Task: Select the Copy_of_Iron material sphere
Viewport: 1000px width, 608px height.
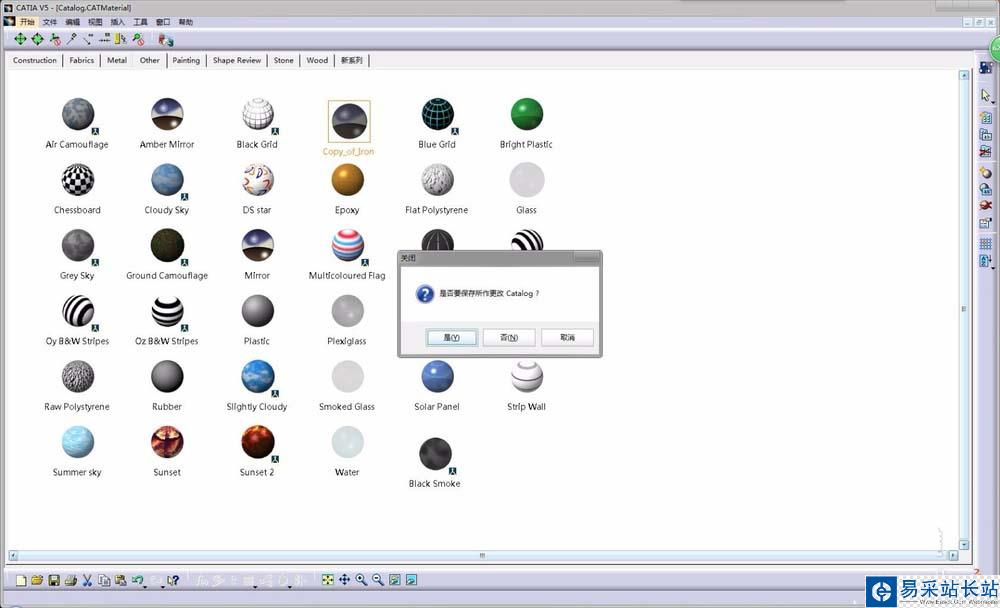Action: tap(349, 121)
